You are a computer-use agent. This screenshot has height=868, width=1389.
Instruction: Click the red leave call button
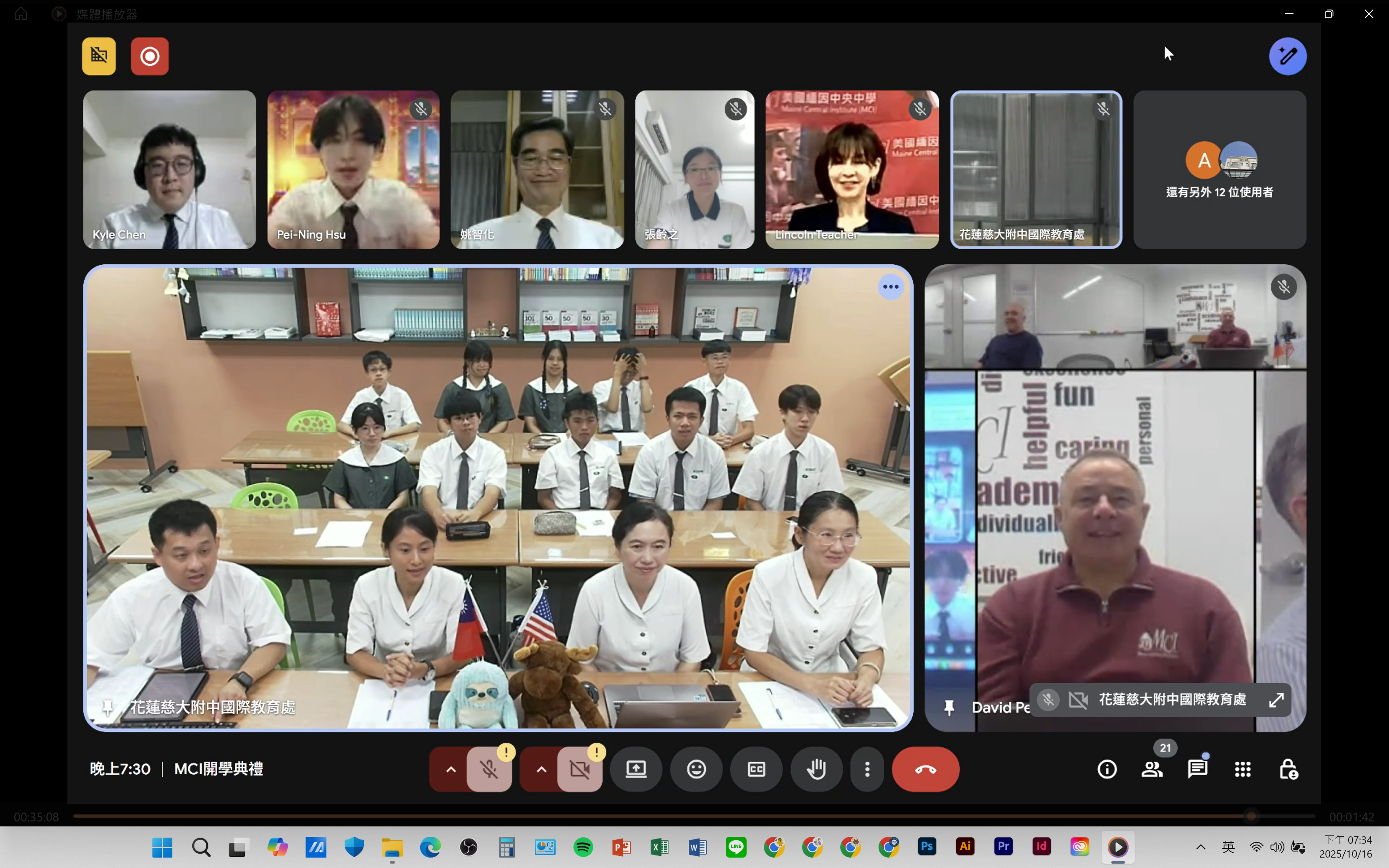click(x=925, y=769)
